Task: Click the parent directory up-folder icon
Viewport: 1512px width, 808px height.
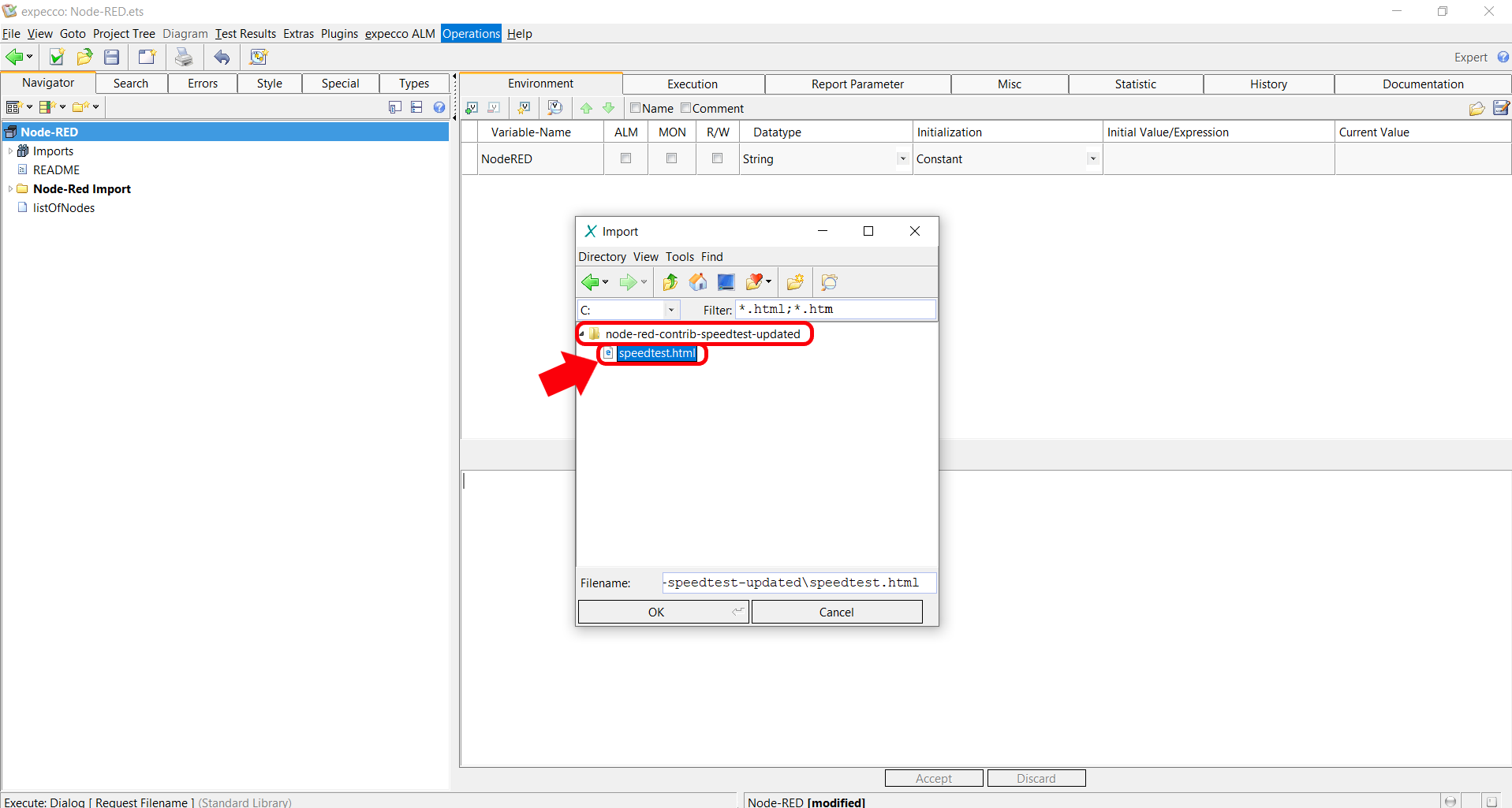Action: click(x=670, y=282)
